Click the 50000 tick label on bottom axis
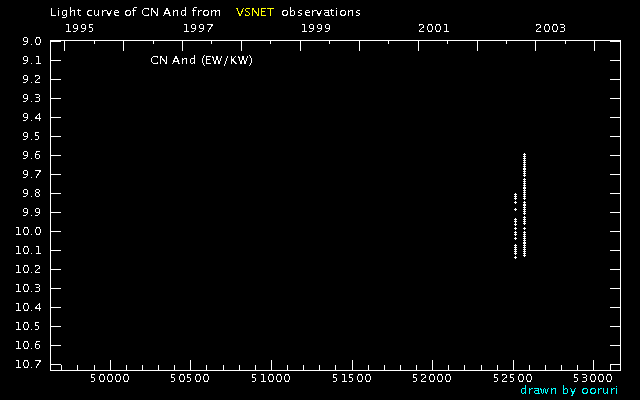 tap(109, 379)
